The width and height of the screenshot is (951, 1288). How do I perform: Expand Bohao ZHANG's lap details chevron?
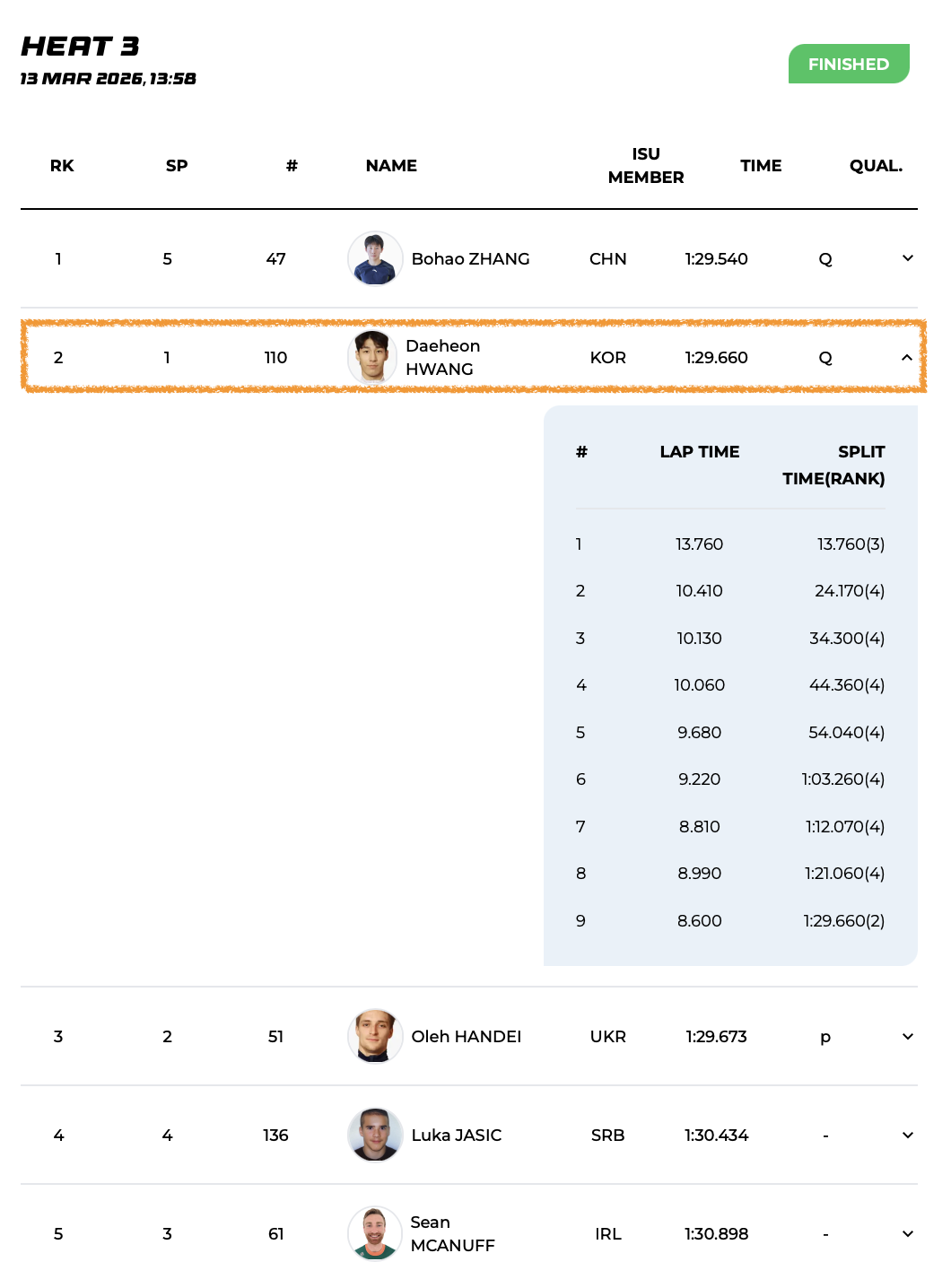[x=907, y=258]
